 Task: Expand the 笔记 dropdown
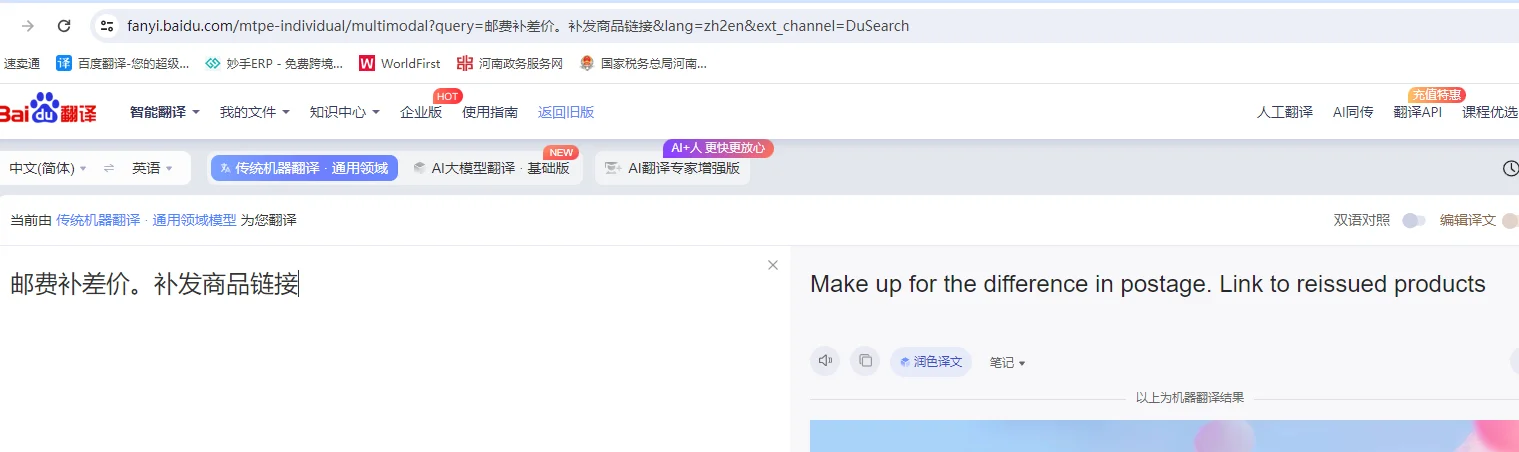tap(1008, 362)
